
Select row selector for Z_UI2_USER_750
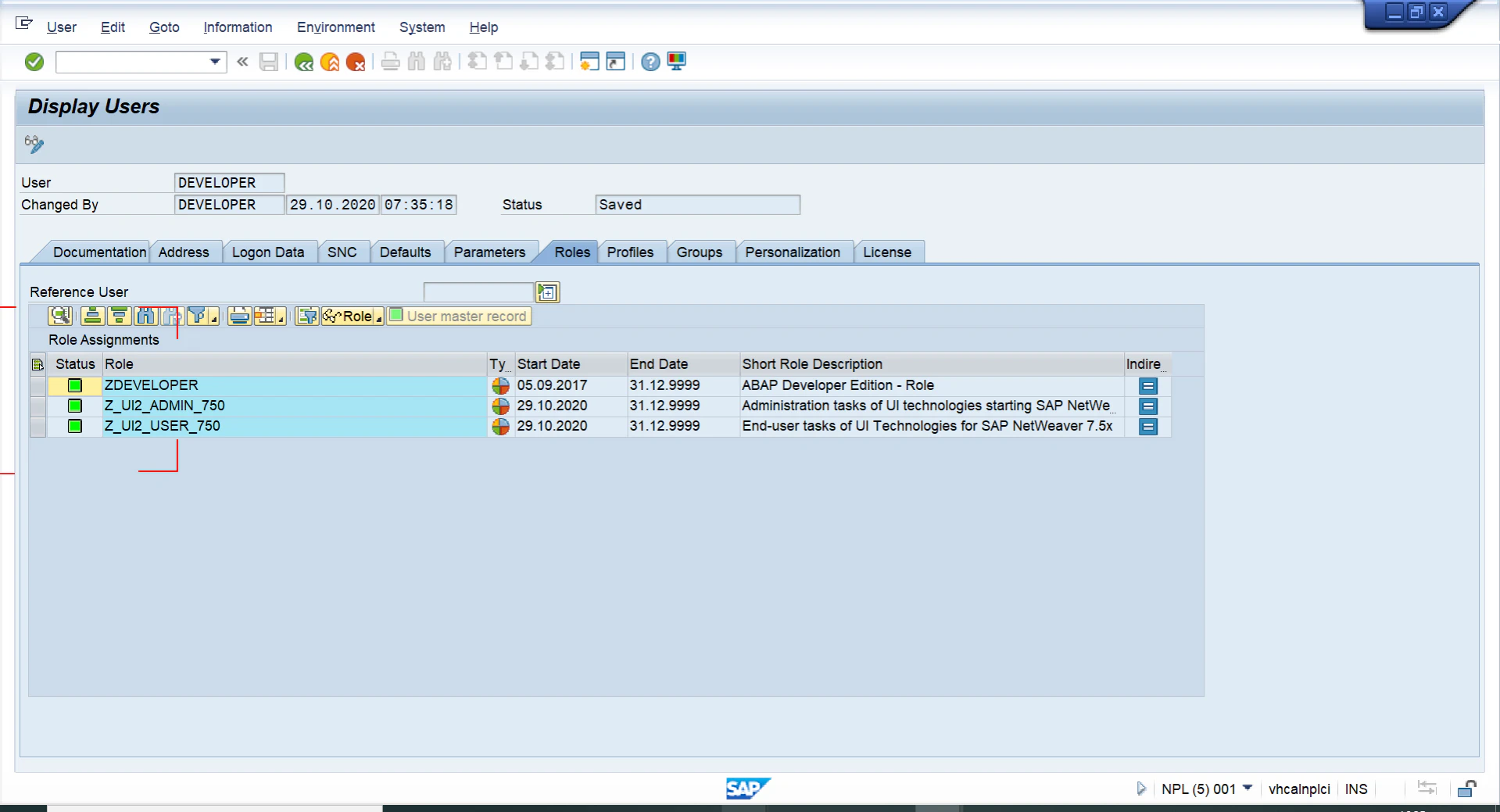[38, 426]
